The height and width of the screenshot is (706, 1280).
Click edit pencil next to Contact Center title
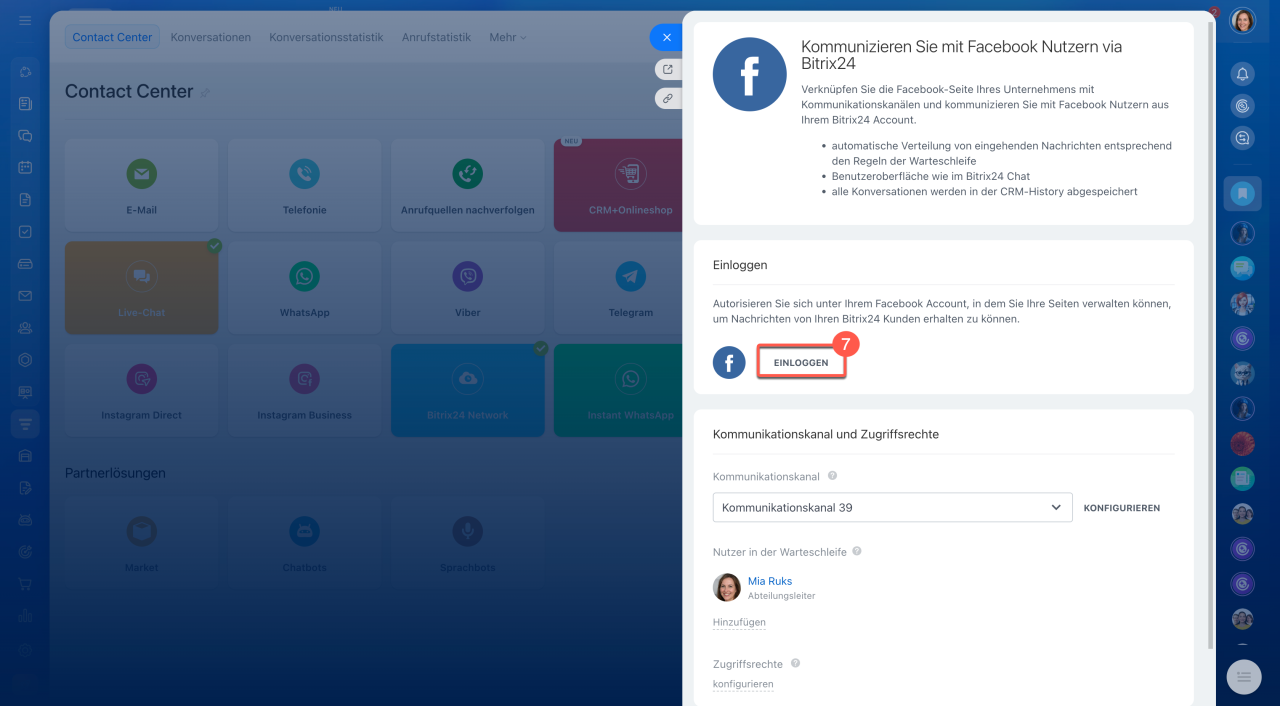tap(206, 93)
